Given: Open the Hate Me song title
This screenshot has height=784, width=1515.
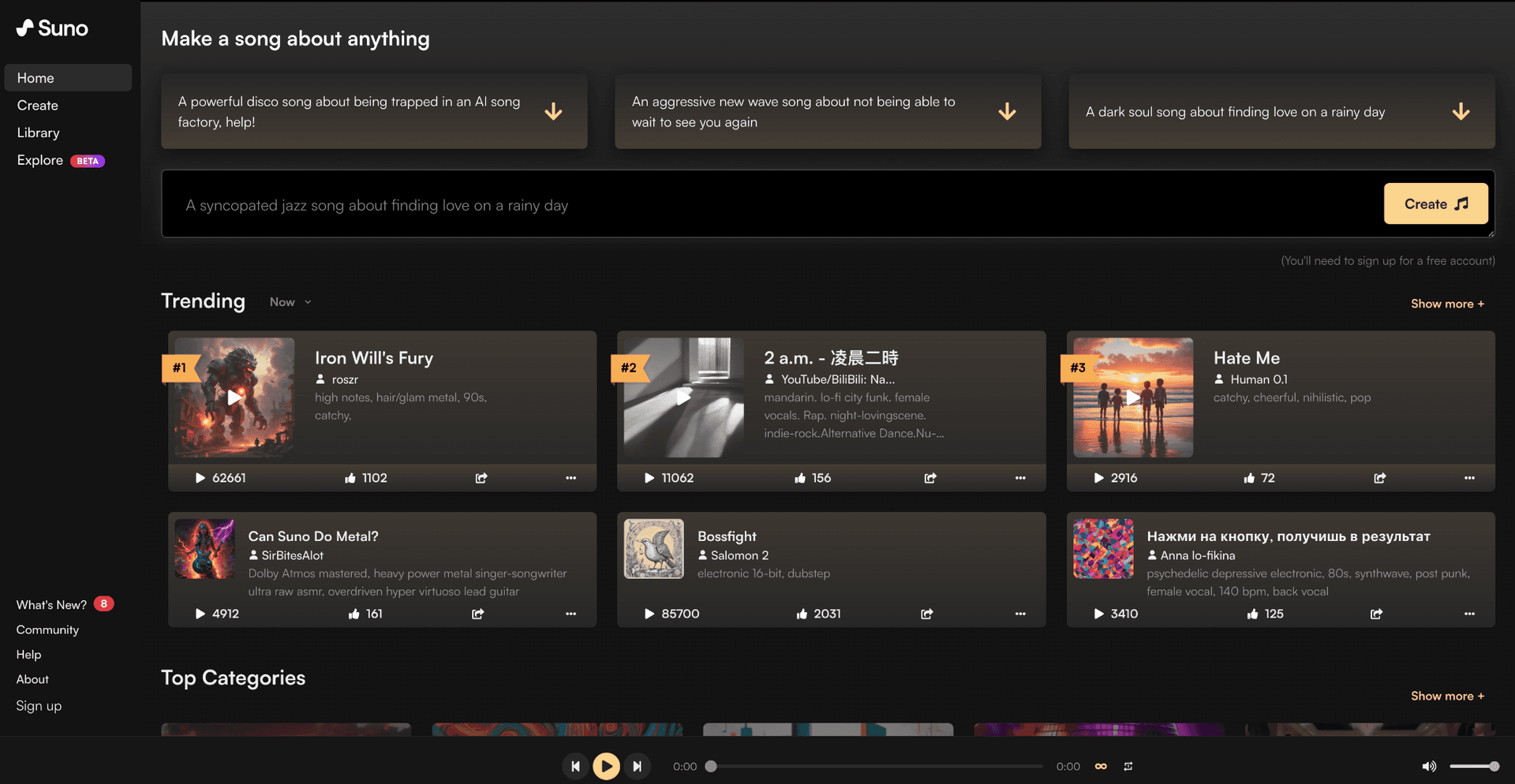Looking at the screenshot, I should [1247, 358].
